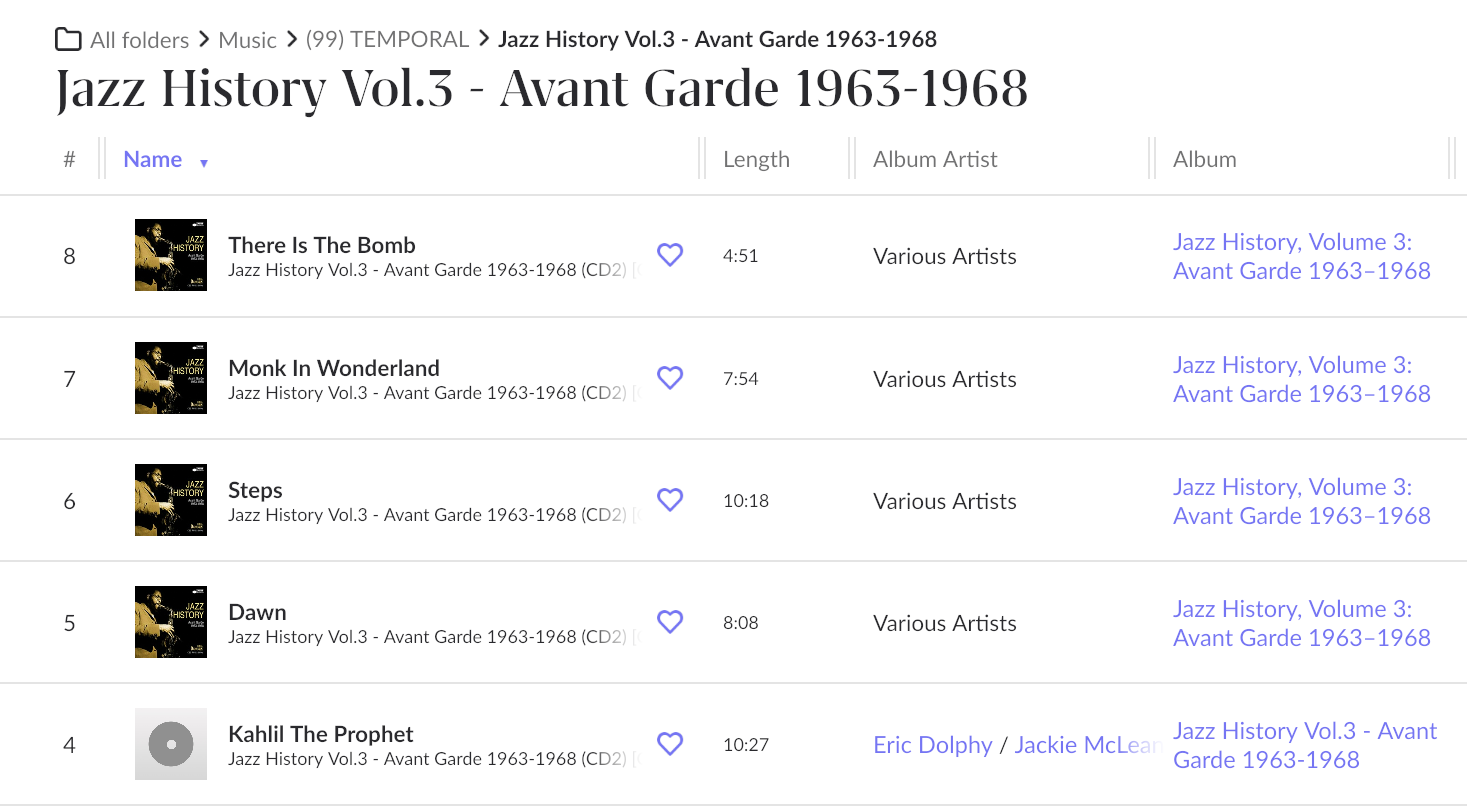This screenshot has height=808, width=1467.
Task: Open Jackie McLean artist link
Action: (x=1084, y=745)
